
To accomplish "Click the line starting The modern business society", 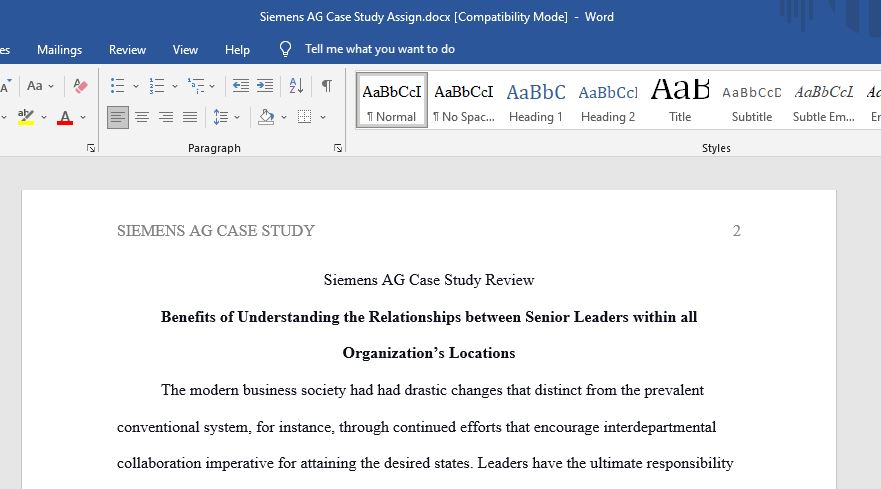I will pyautogui.click(x=432, y=390).
